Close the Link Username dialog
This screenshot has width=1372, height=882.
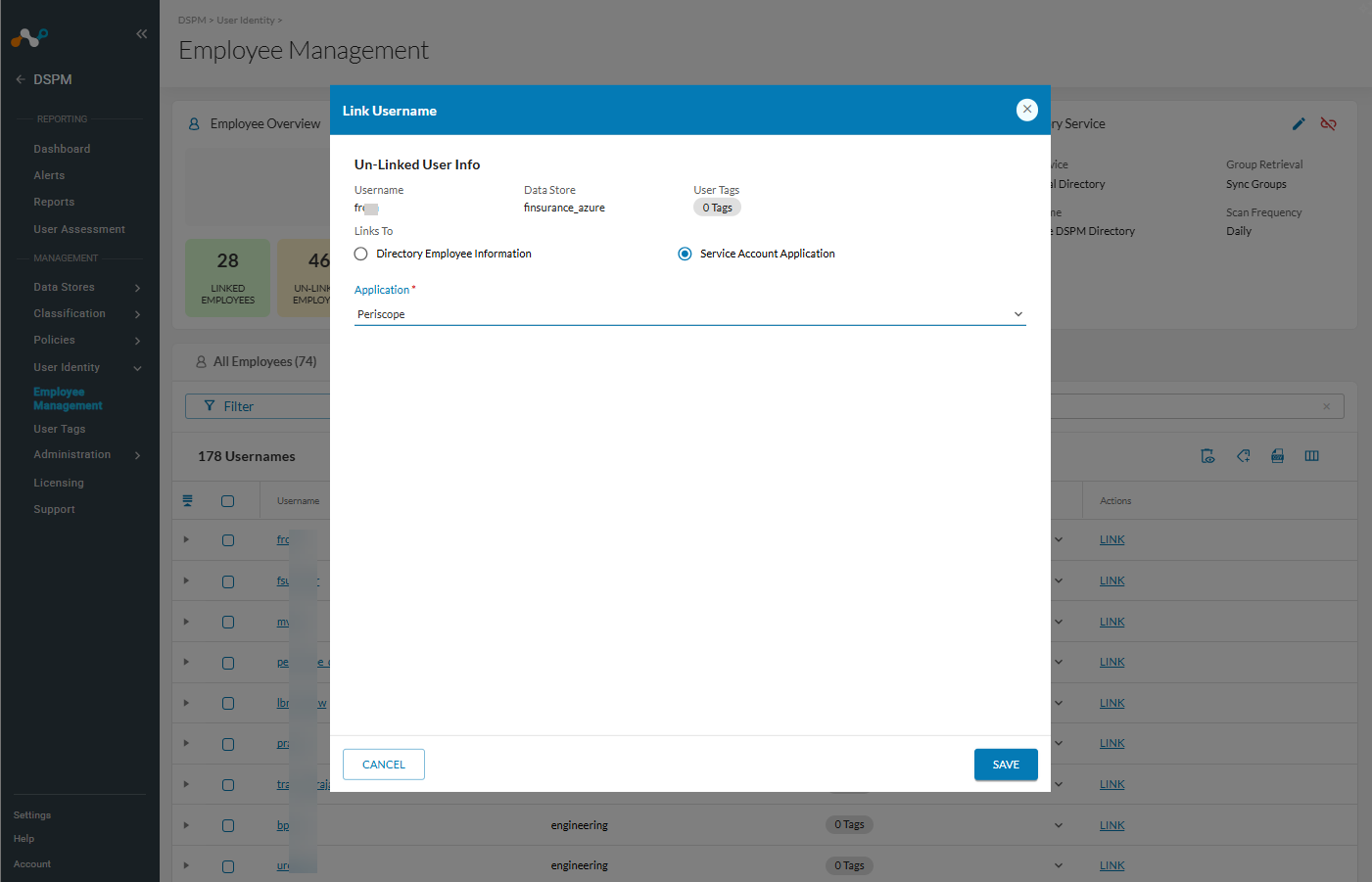pyautogui.click(x=1026, y=110)
